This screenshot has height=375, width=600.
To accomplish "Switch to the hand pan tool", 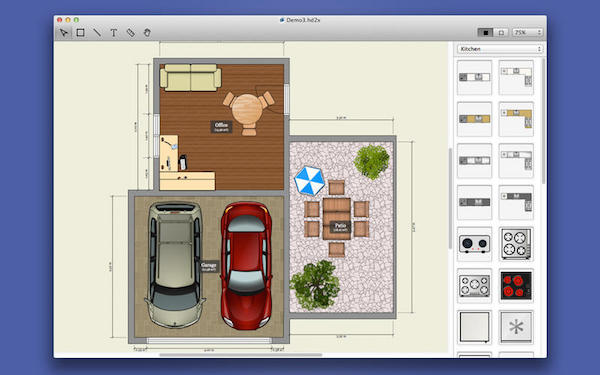I will click(147, 33).
